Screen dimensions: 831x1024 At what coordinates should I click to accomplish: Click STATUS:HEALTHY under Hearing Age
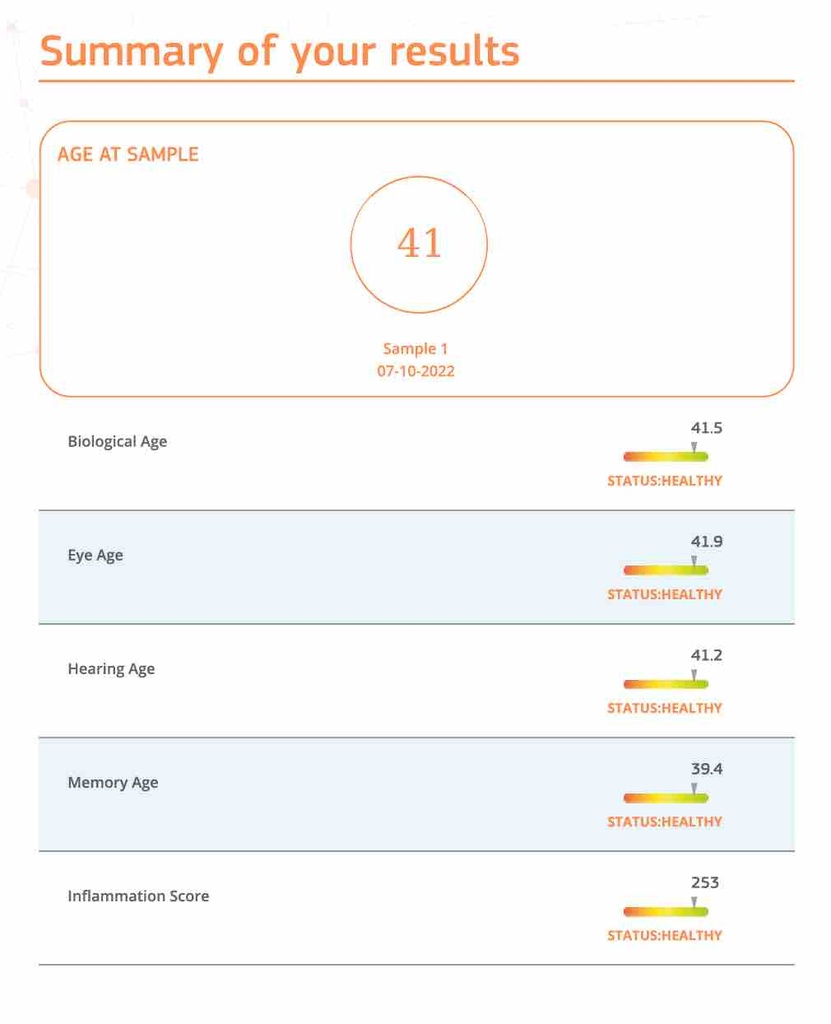point(664,708)
